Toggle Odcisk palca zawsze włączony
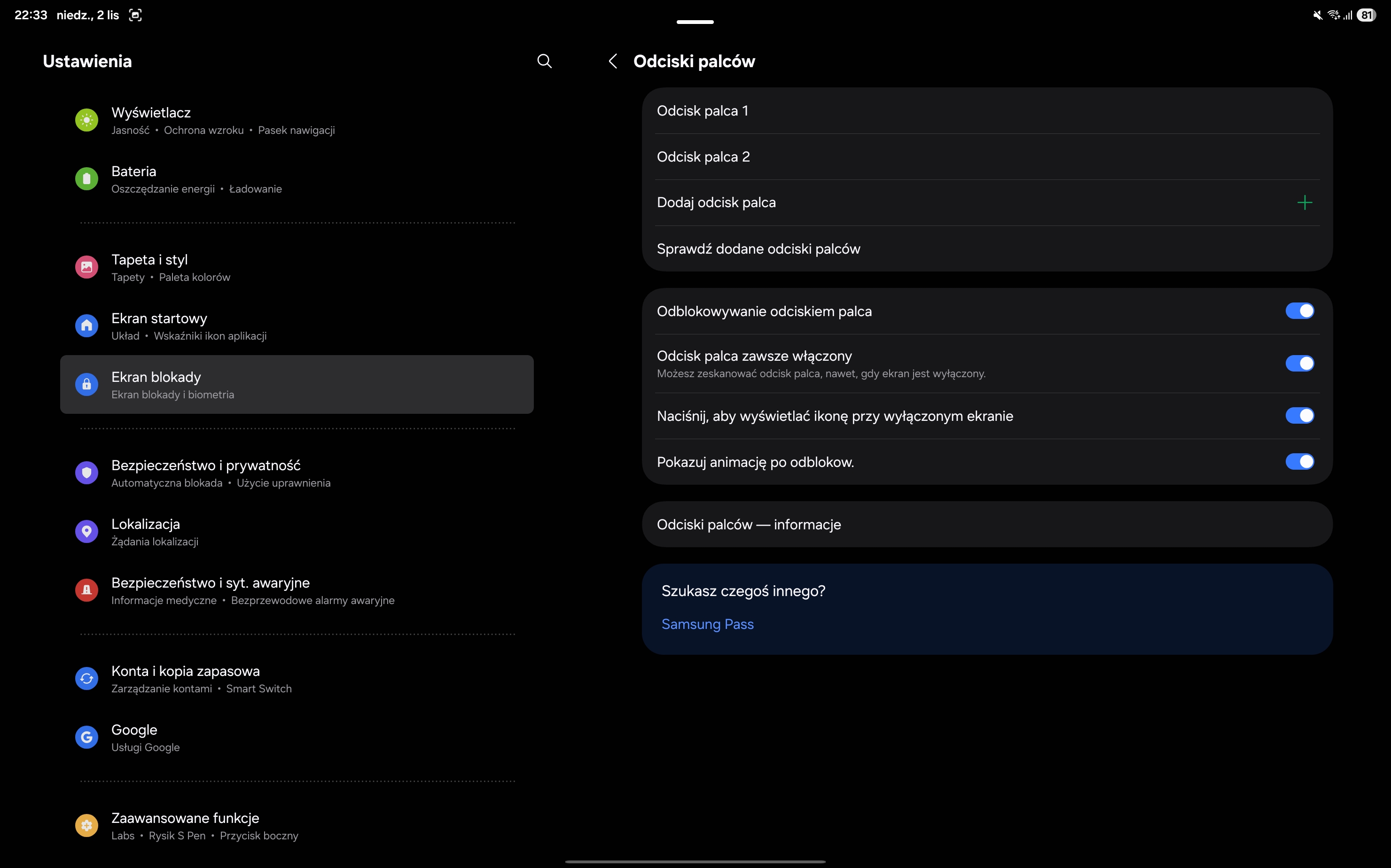This screenshot has width=1391, height=868. pos(1299,364)
